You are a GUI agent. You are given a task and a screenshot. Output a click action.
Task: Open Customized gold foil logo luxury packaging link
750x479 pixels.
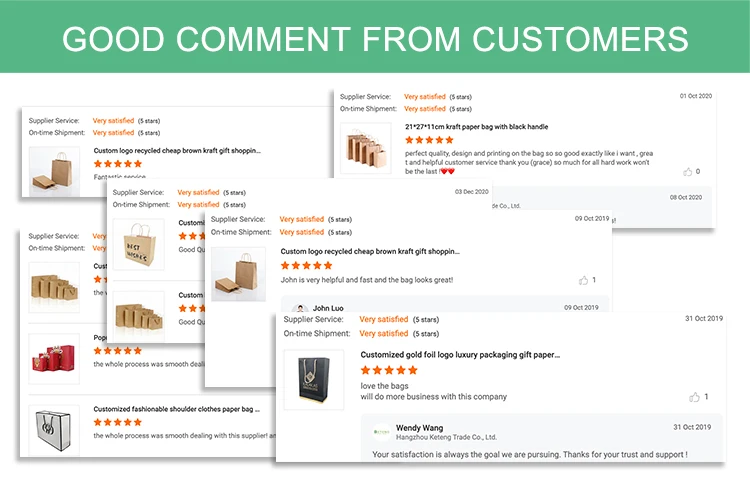pos(460,355)
